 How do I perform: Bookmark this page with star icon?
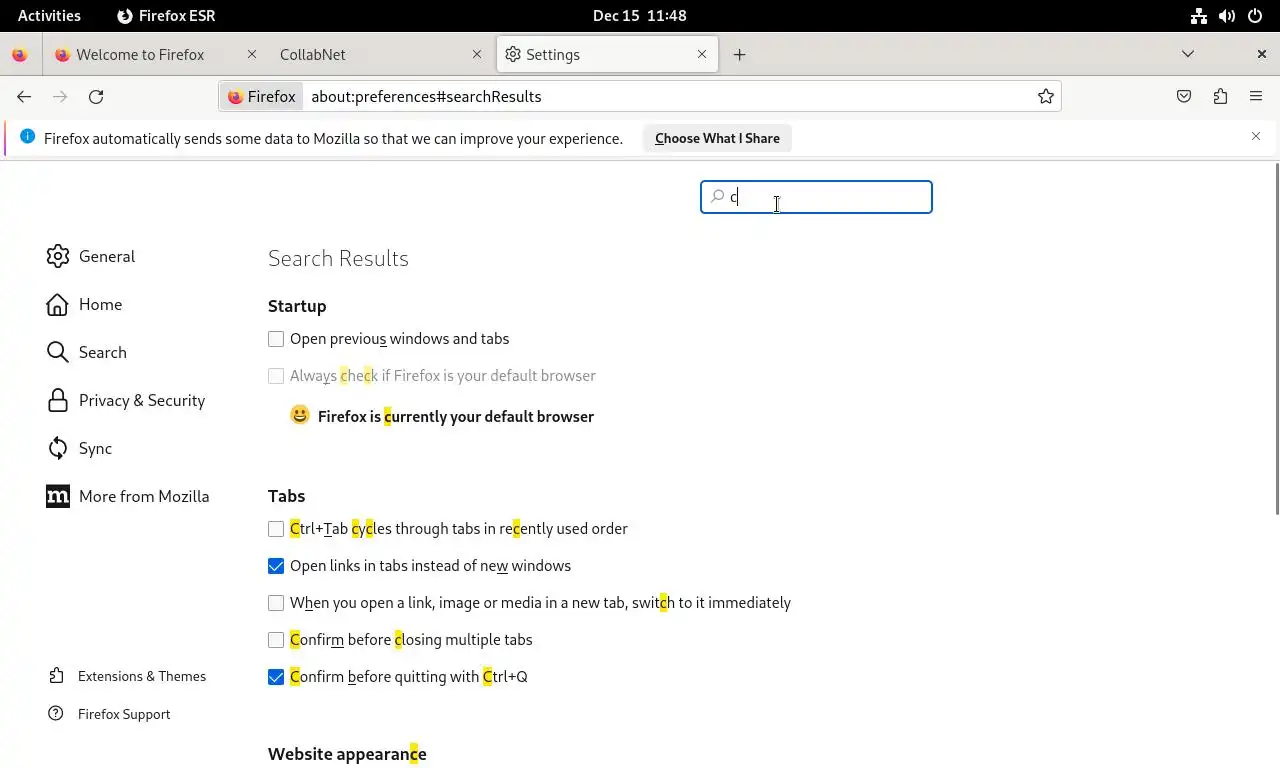(x=1045, y=97)
